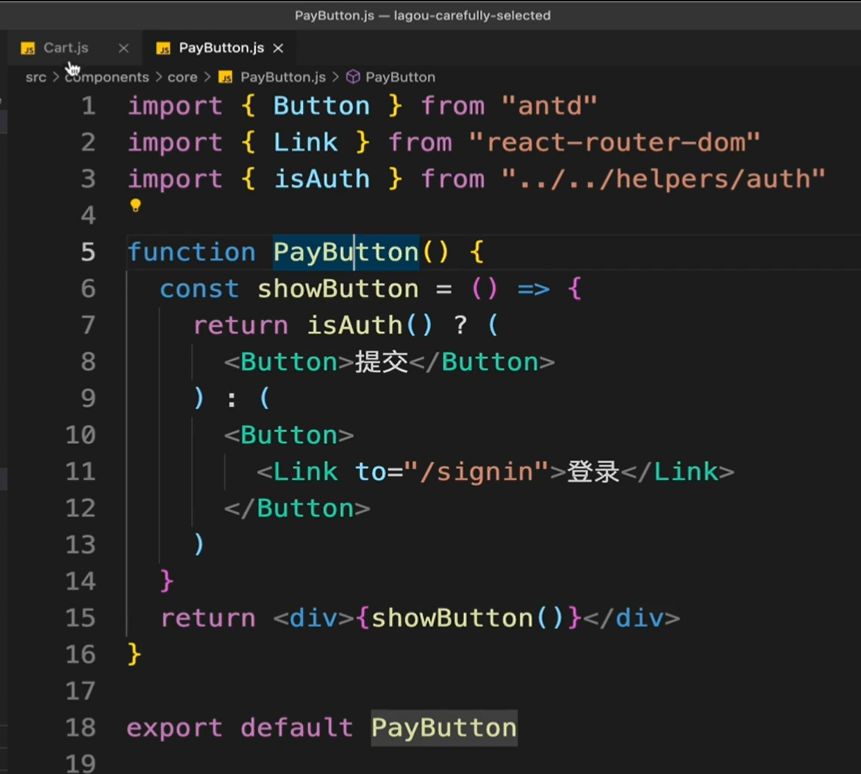Click line number 18 in the gutter
This screenshot has height=774, width=861.
coord(81,728)
